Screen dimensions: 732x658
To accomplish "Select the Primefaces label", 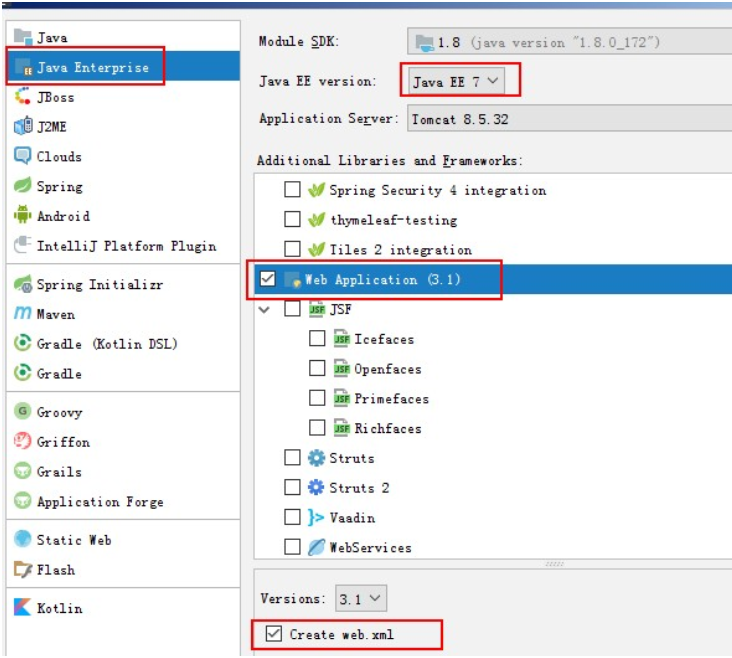I will (391, 398).
